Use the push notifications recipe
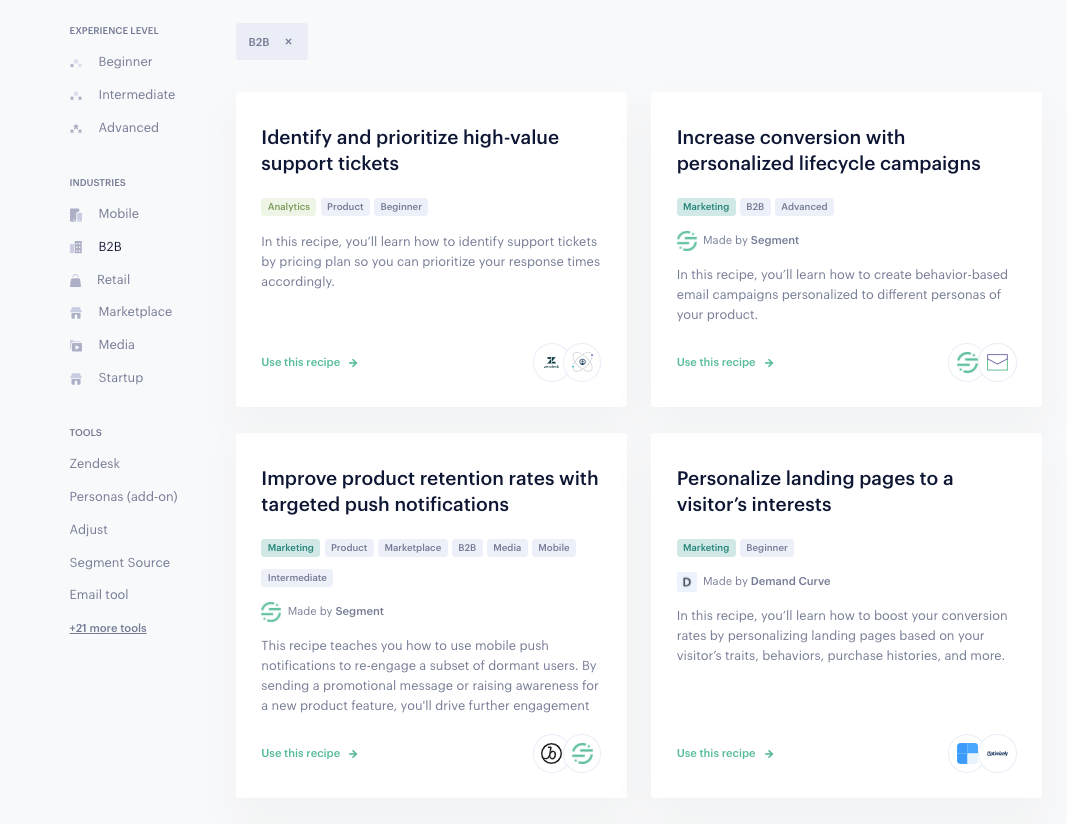This screenshot has width=1067, height=824. coord(310,753)
